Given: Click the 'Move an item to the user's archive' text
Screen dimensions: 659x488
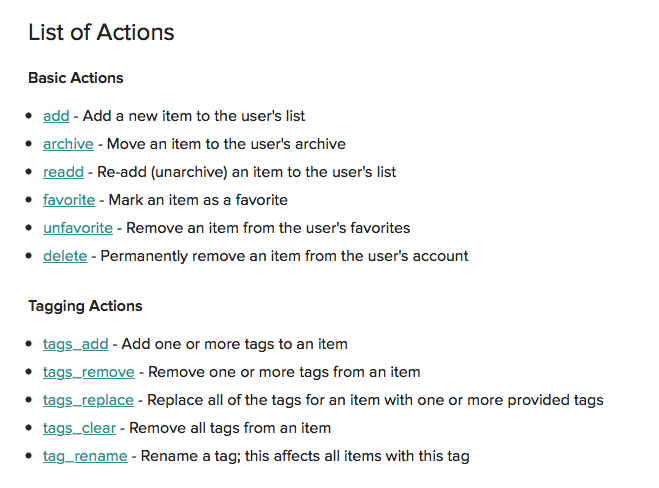Looking at the screenshot, I should click(x=226, y=144).
